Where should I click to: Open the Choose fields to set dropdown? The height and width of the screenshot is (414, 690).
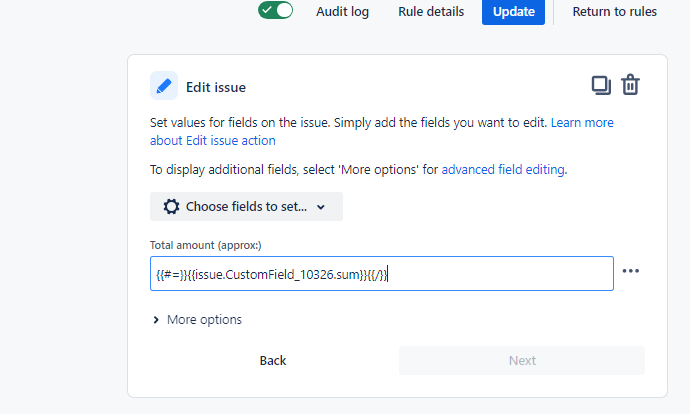(x=246, y=207)
